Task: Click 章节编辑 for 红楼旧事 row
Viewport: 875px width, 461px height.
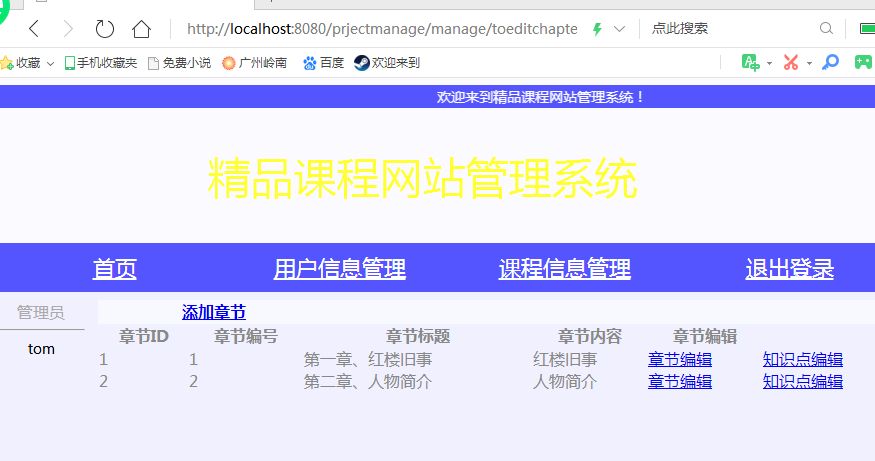Action: click(680, 359)
